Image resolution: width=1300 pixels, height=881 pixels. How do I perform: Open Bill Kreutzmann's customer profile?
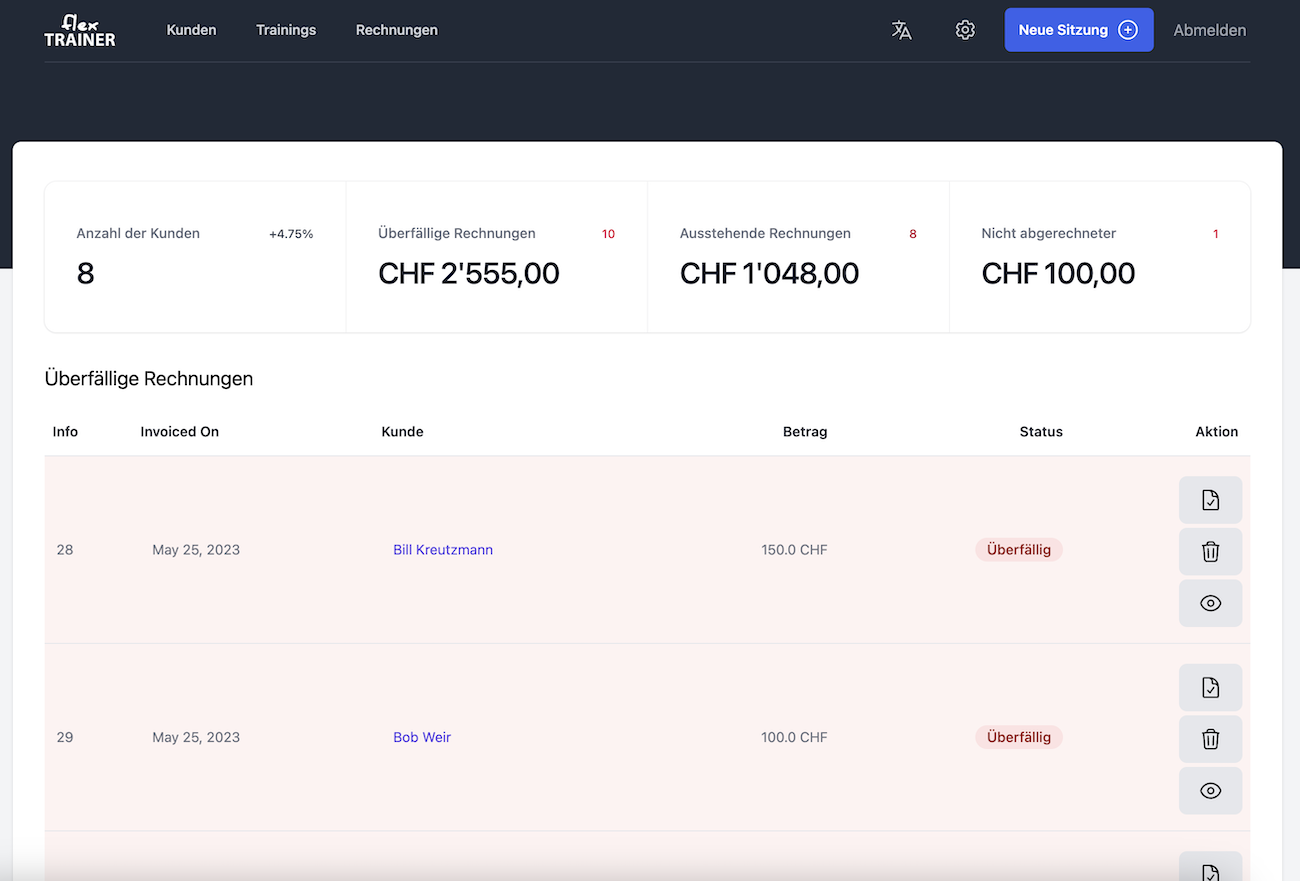point(443,549)
